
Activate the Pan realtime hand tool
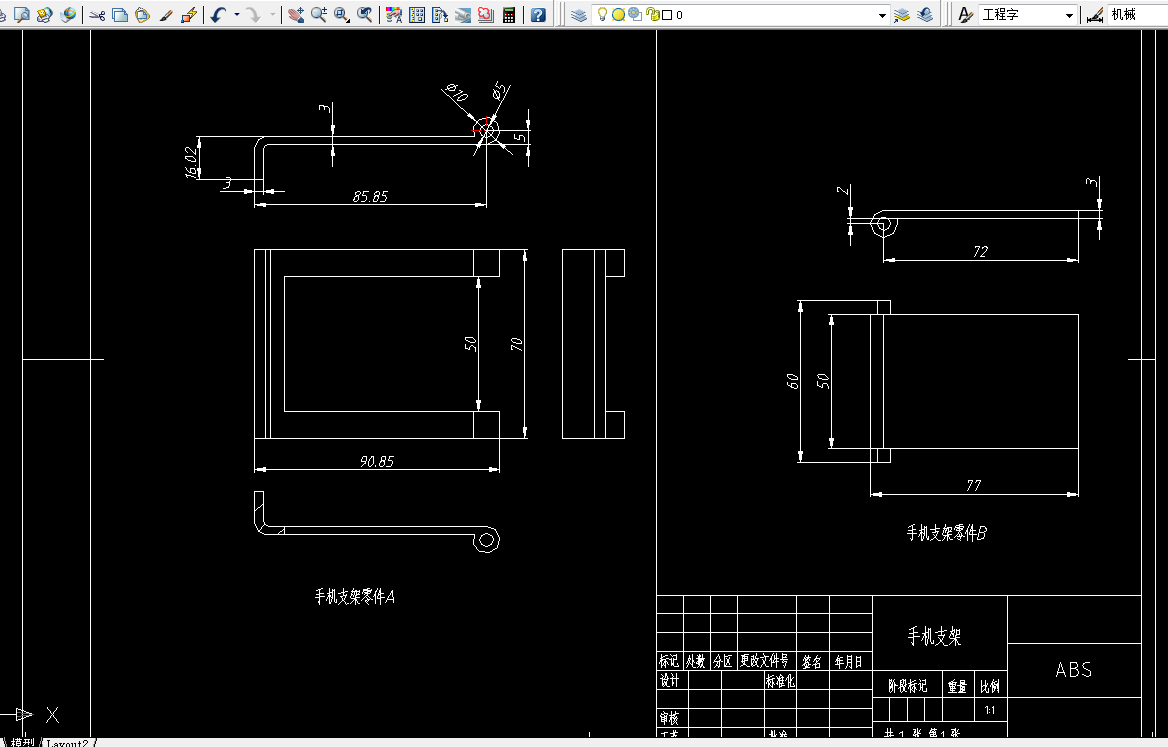coord(296,14)
